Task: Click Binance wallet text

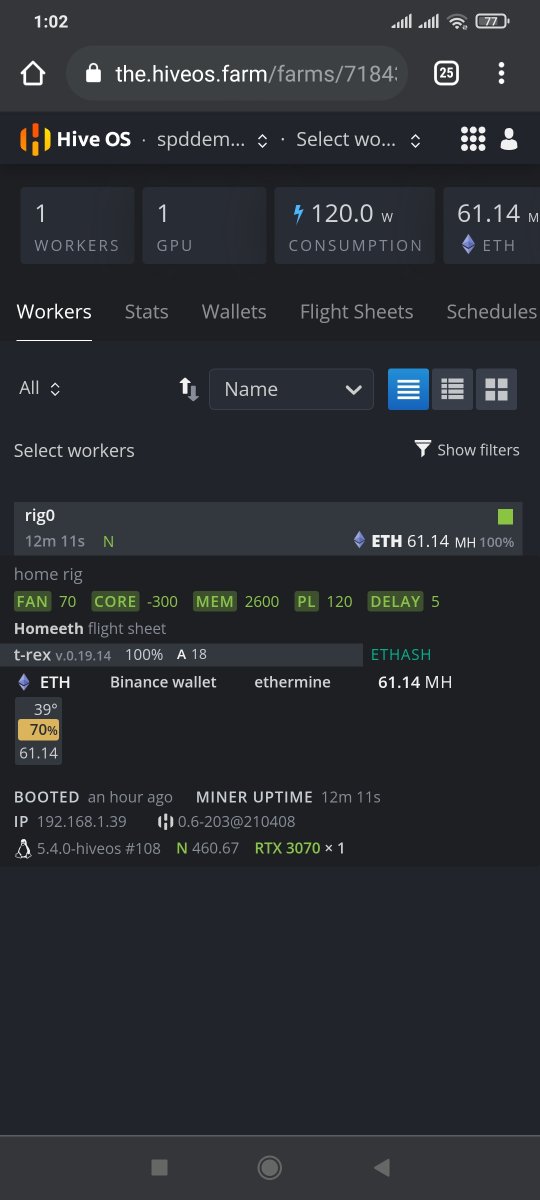Action: coord(163,682)
